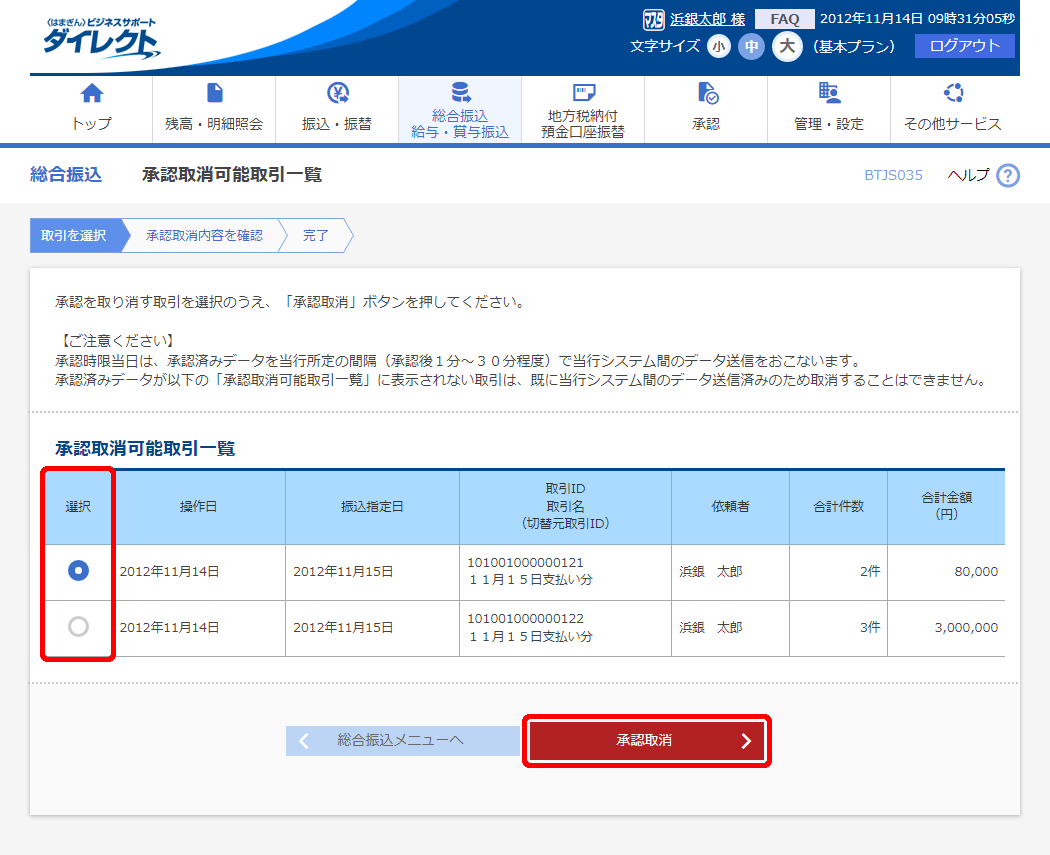Viewport: 1050px width, 855px height.
Task: Set text size to 大
Action: (787, 46)
